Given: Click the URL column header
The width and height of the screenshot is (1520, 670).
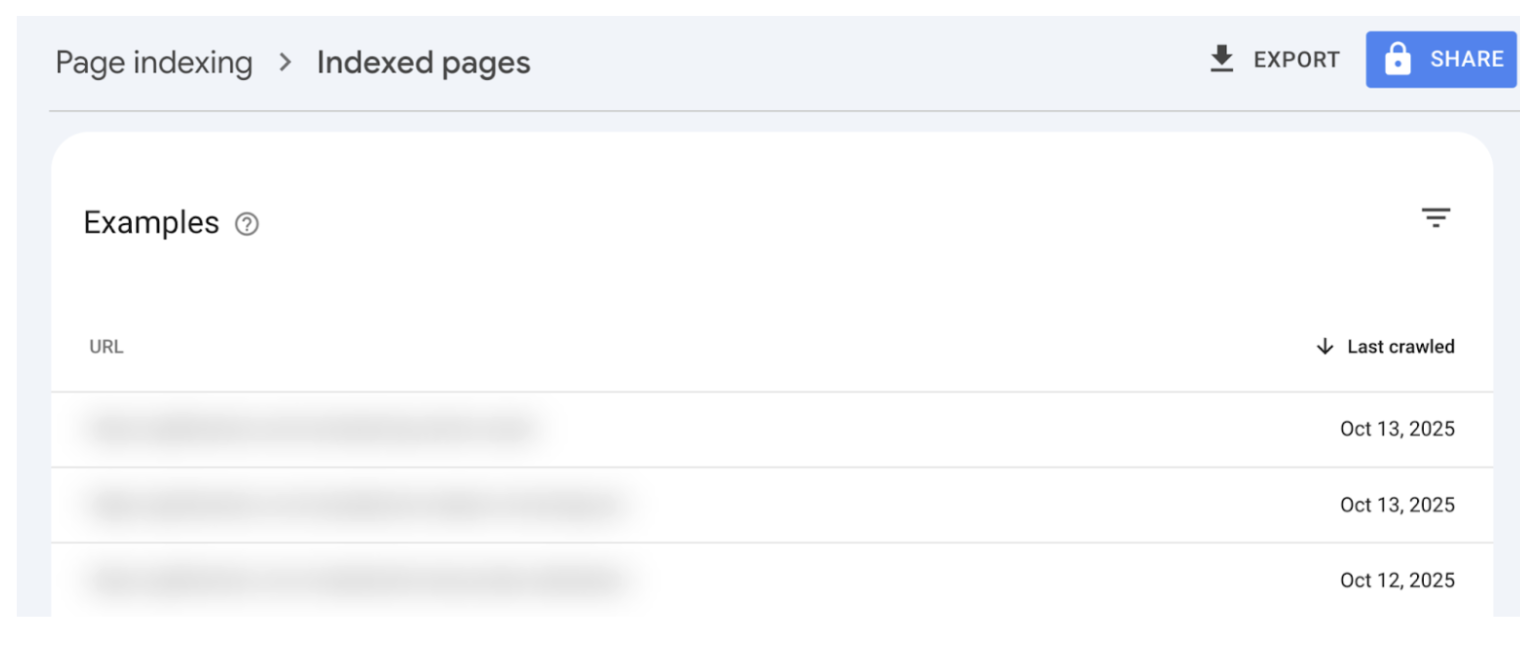Looking at the screenshot, I should (106, 346).
